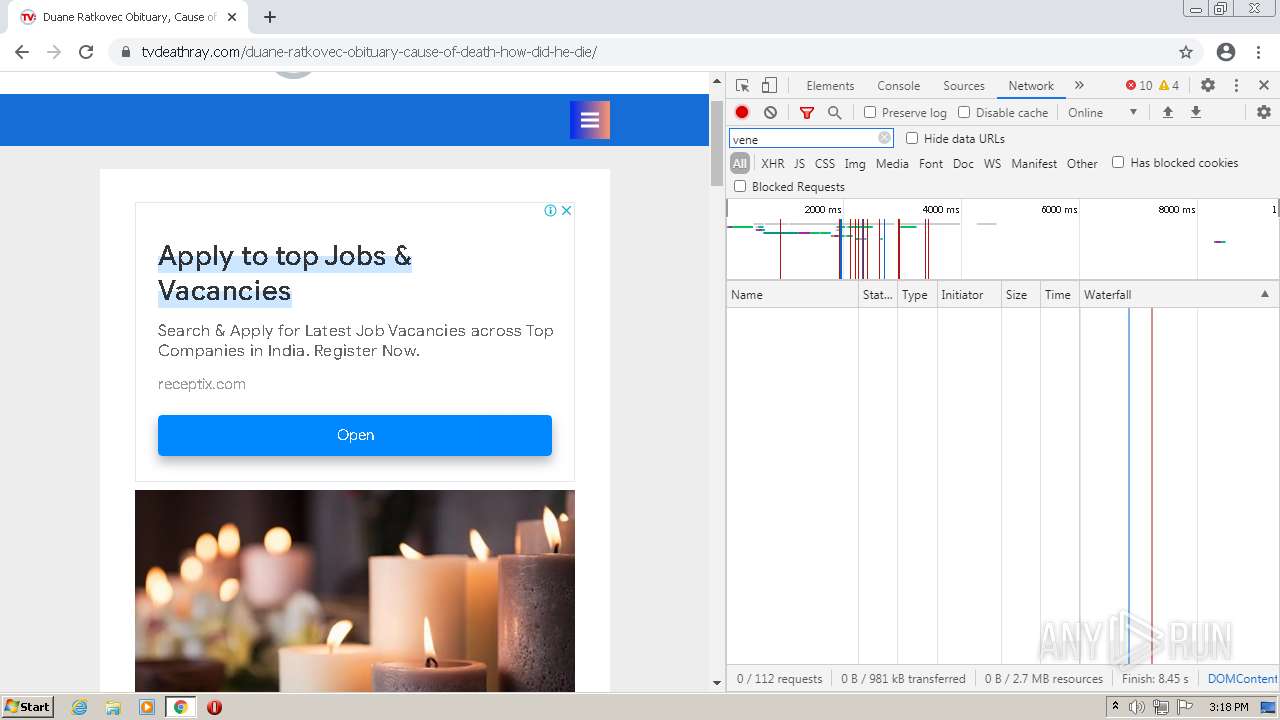Viewport: 1280px width, 720px height.
Task: Open network settings gear icon
Action: (x=1264, y=113)
